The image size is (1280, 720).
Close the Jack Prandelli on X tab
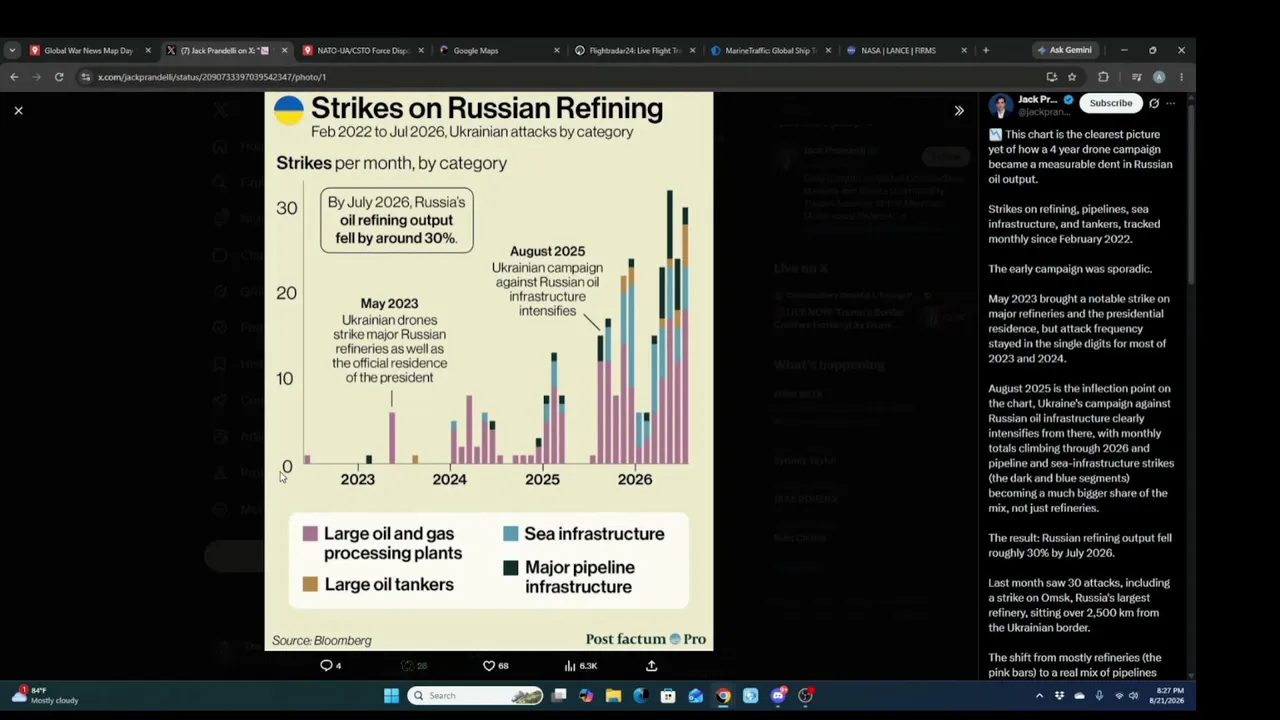(284, 50)
